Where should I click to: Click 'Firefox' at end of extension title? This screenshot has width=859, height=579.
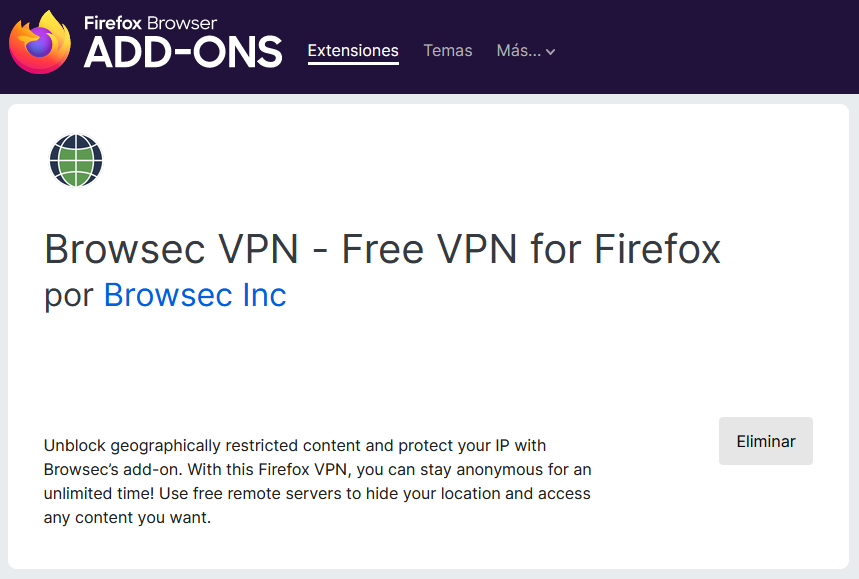(x=657, y=249)
